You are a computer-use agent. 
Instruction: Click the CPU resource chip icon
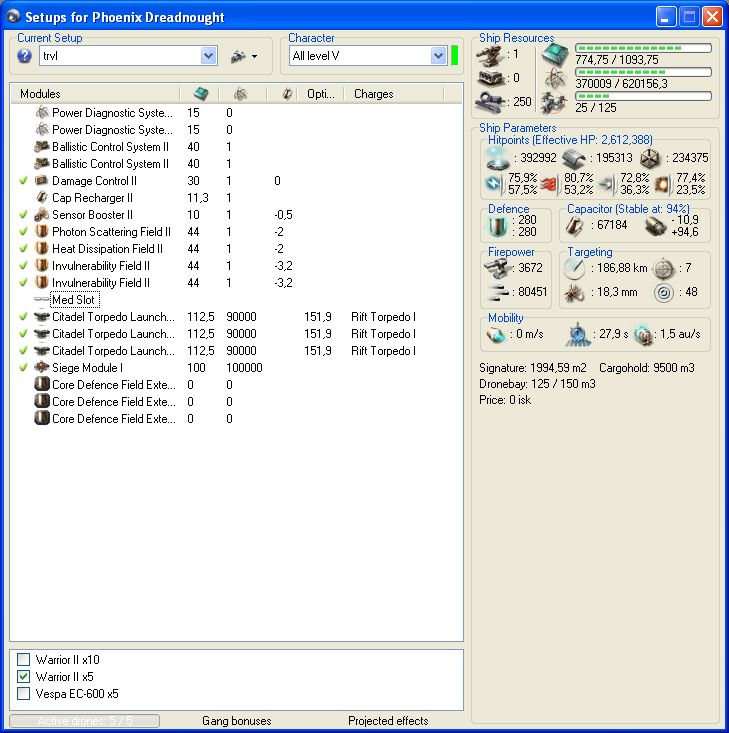tap(555, 54)
